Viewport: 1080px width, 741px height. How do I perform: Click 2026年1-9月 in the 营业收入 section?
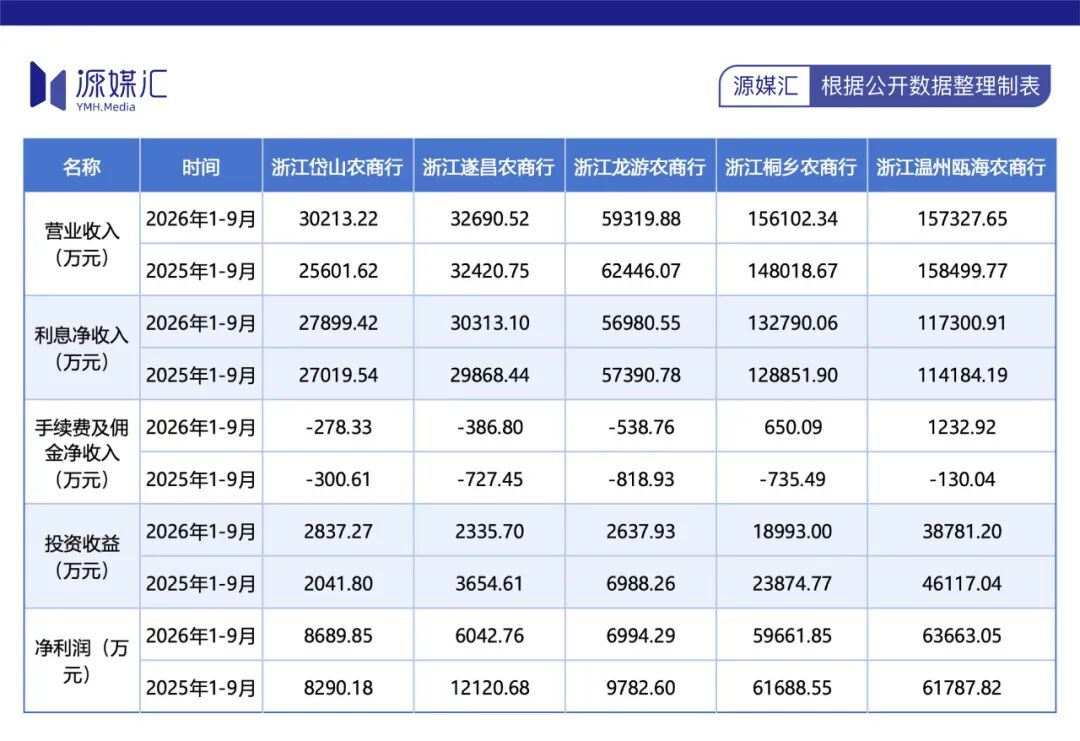(x=201, y=219)
